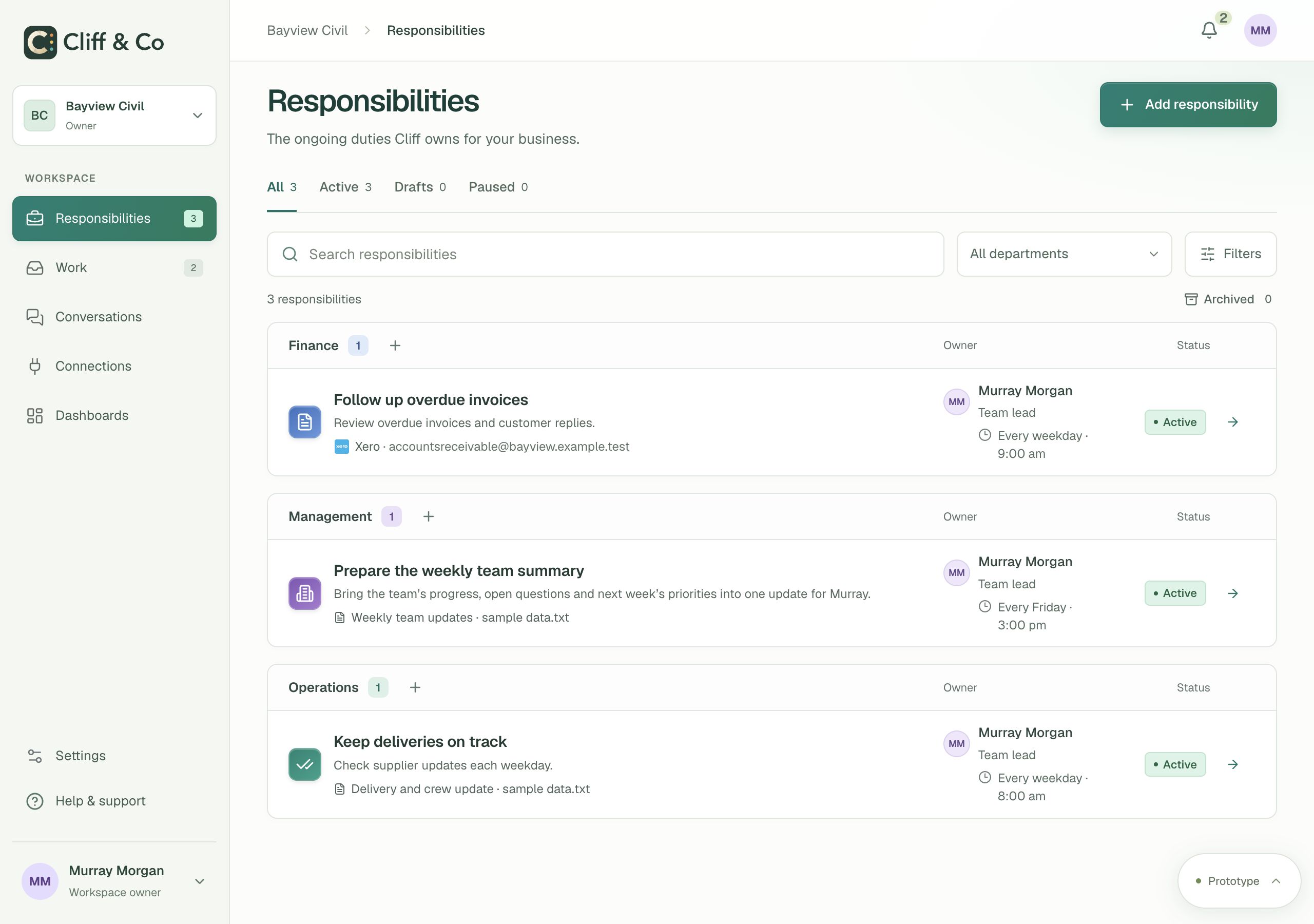Screen dimensions: 1314x924
Task: Click the Archived box icon
Action: 1191,299
